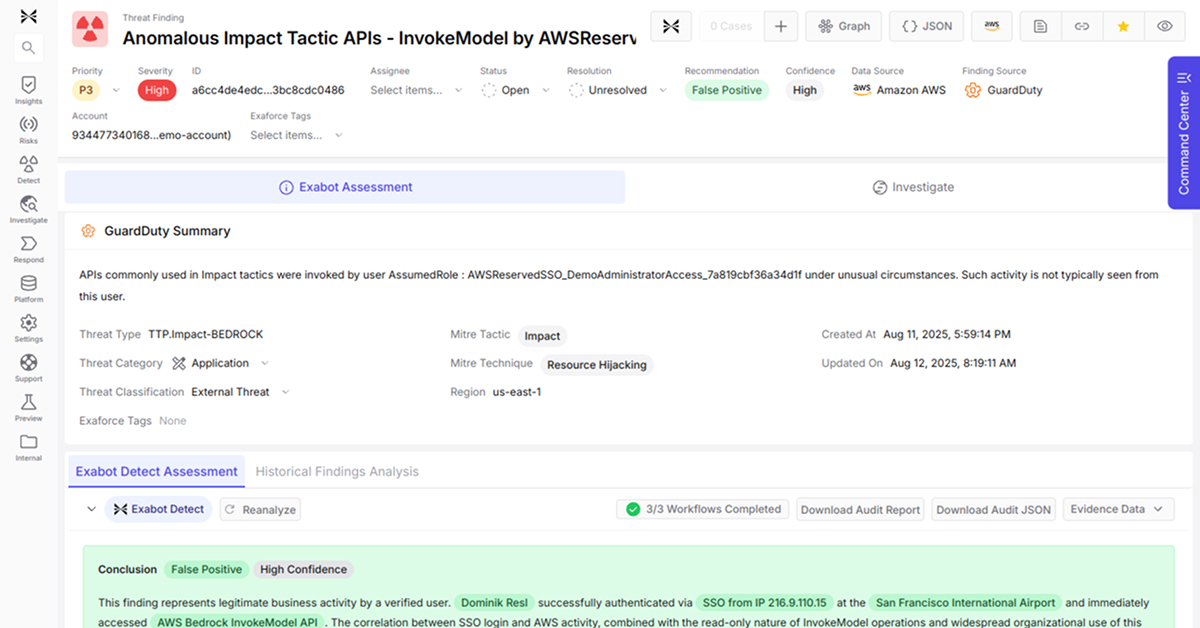Open the Detect section
The height and width of the screenshot is (628, 1200).
coord(28,169)
